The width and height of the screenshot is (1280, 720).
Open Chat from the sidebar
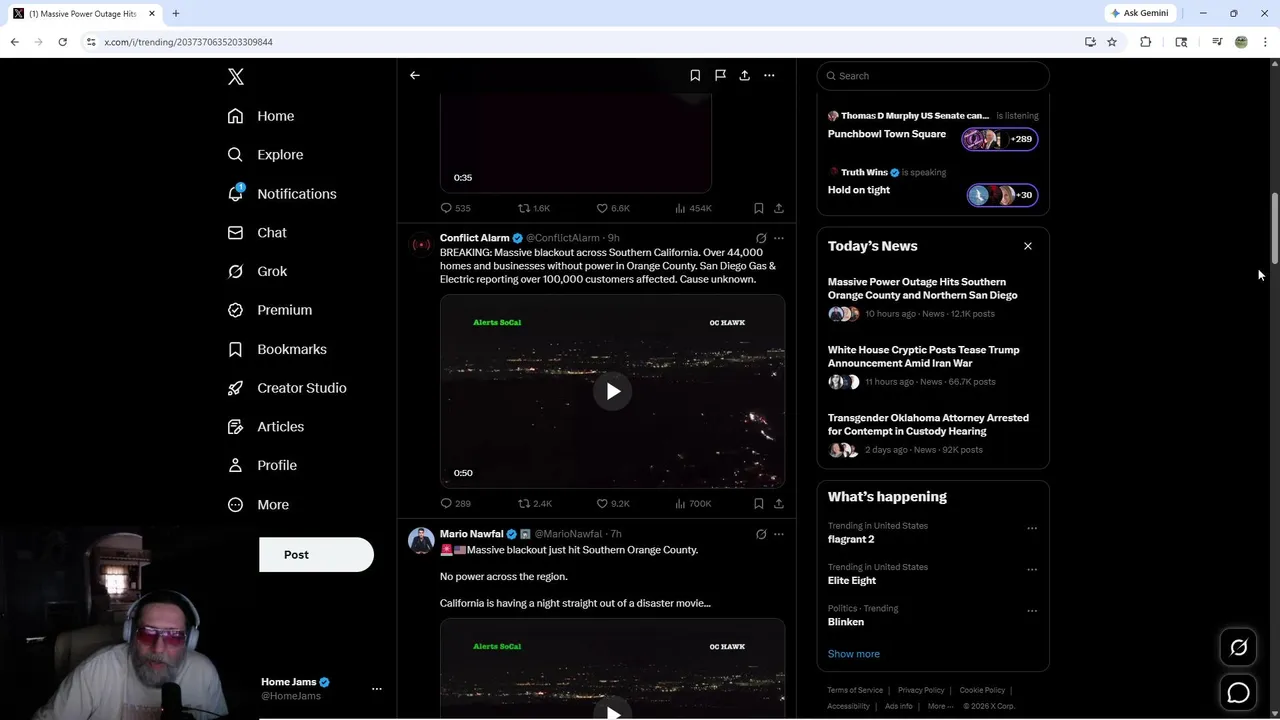coord(257,233)
